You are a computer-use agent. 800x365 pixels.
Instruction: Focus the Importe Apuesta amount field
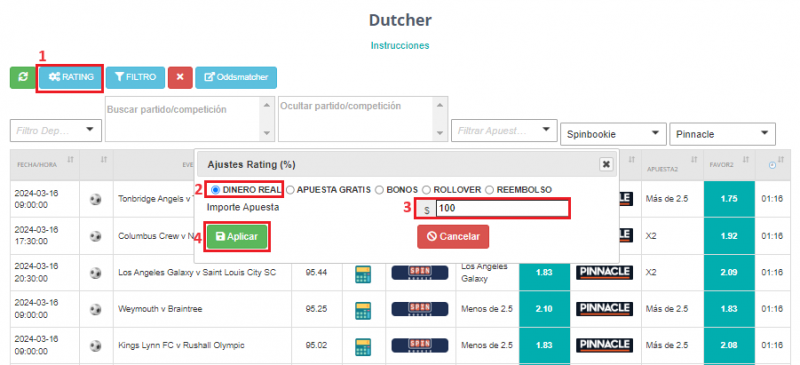(502, 209)
